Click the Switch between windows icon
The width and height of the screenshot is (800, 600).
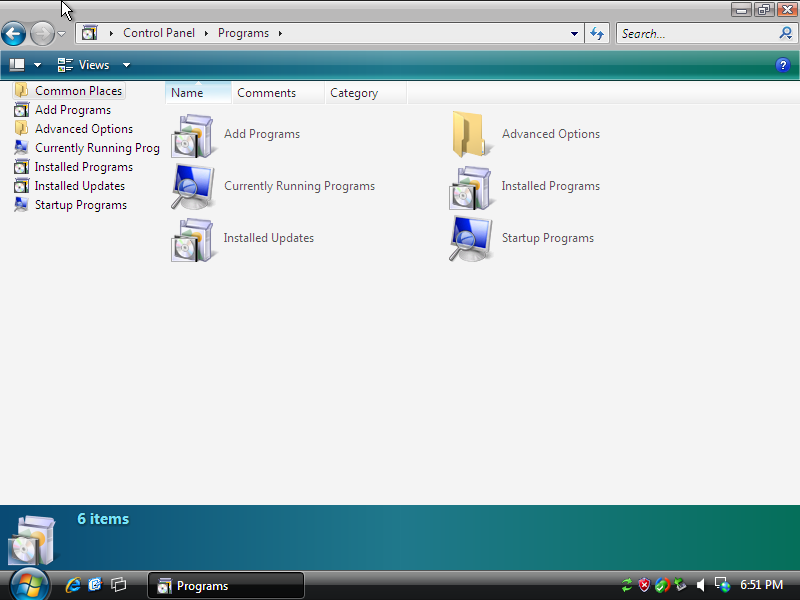coord(118,585)
